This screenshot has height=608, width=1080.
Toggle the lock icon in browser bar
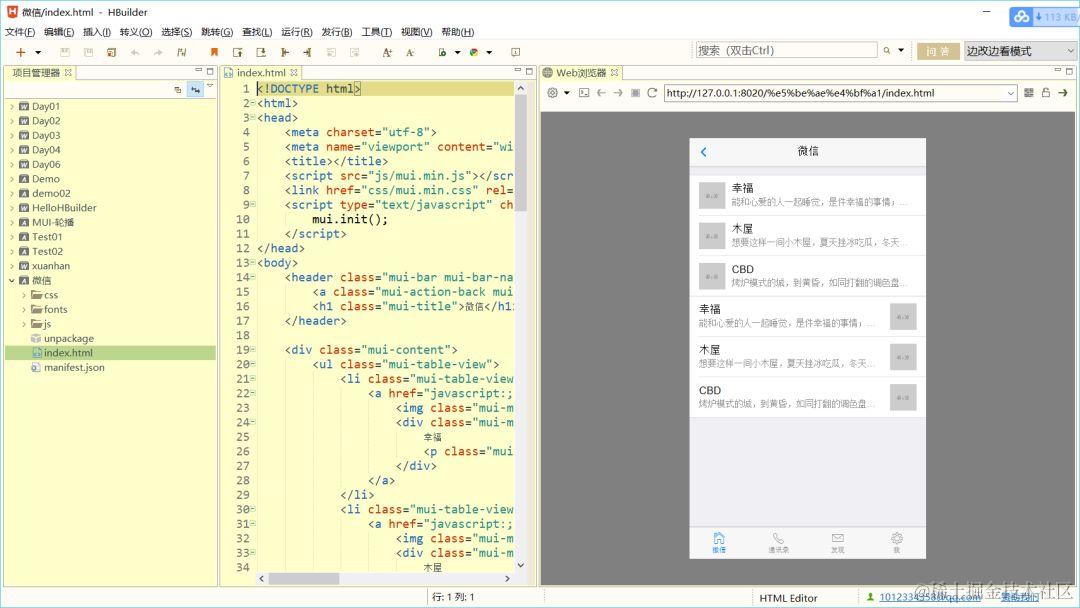1046,93
